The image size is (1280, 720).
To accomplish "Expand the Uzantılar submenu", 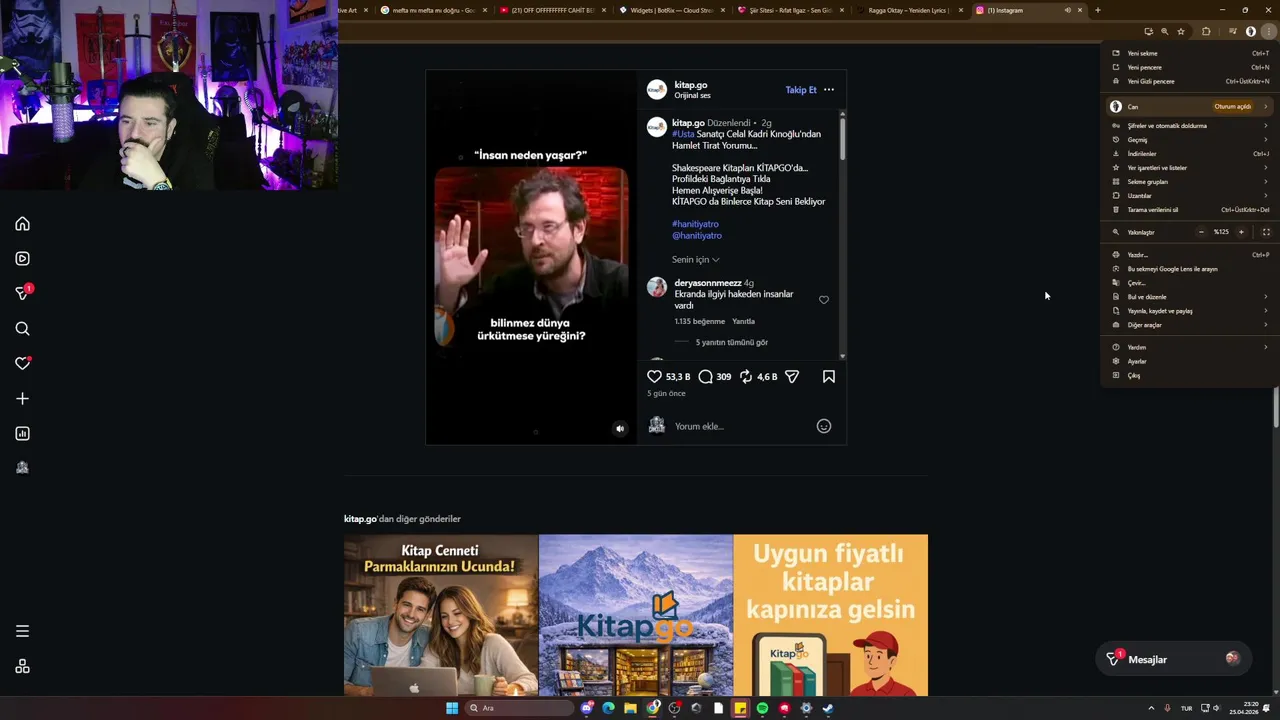I will (x=1190, y=196).
